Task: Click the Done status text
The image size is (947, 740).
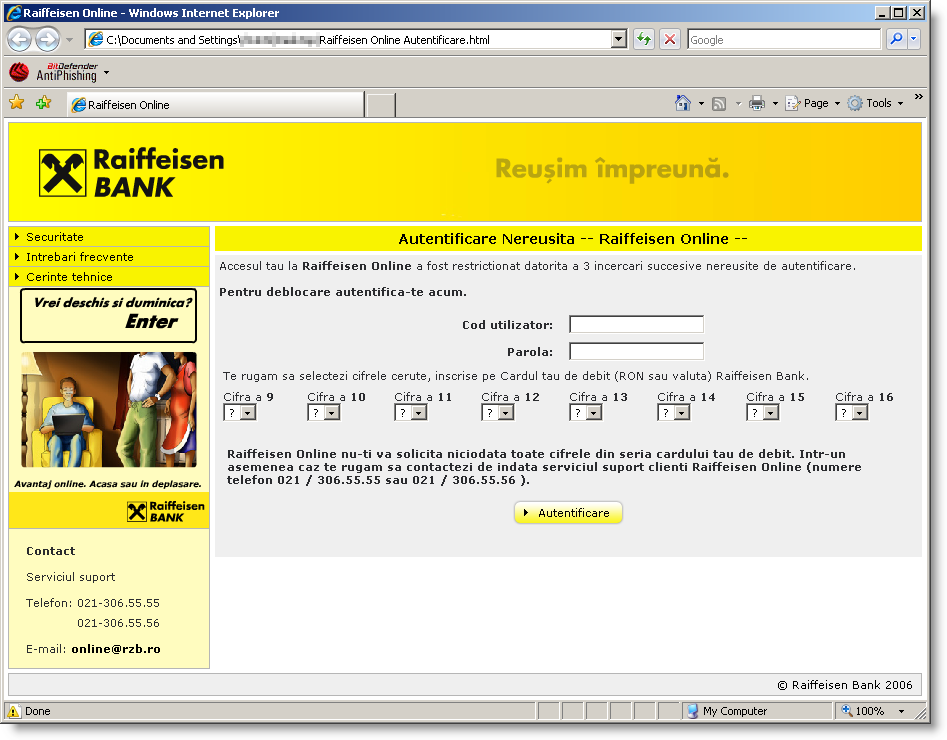Action: (37, 712)
